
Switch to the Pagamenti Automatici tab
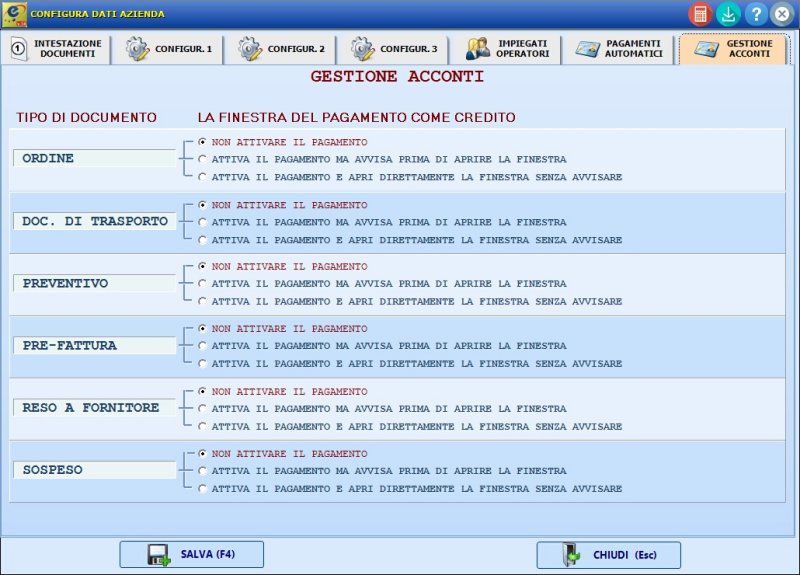[x=618, y=49]
